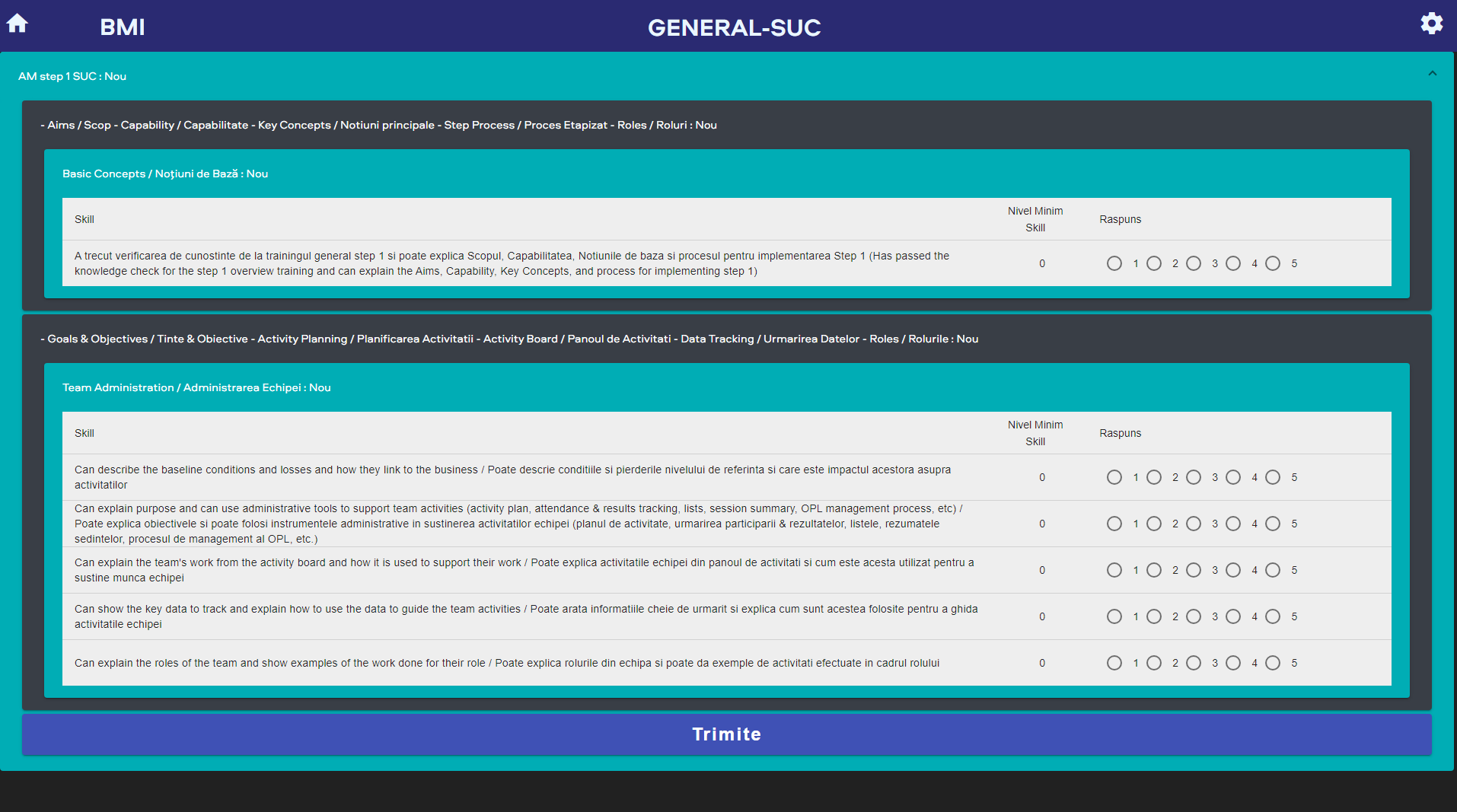Collapse the AM step 1 SUC panel chevron

click(1432, 74)
